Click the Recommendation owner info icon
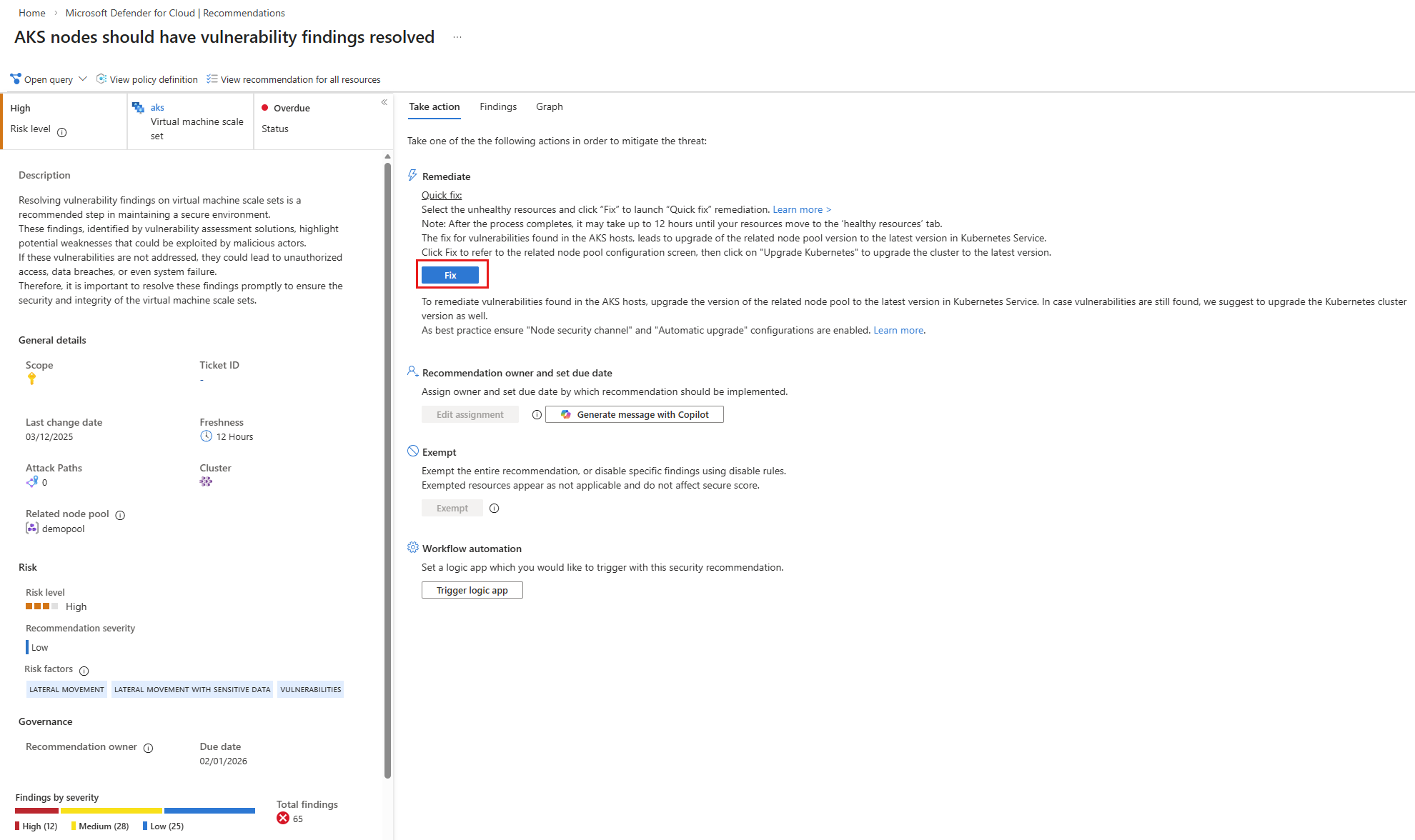 pyautogui.click(x=148, y=748)
